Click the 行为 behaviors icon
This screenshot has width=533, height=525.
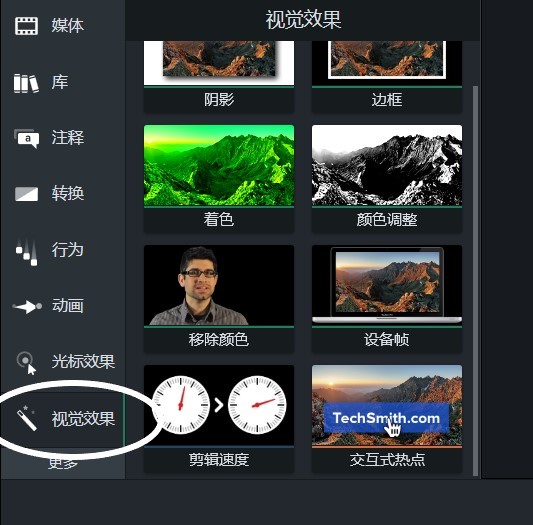pos(26,252)
